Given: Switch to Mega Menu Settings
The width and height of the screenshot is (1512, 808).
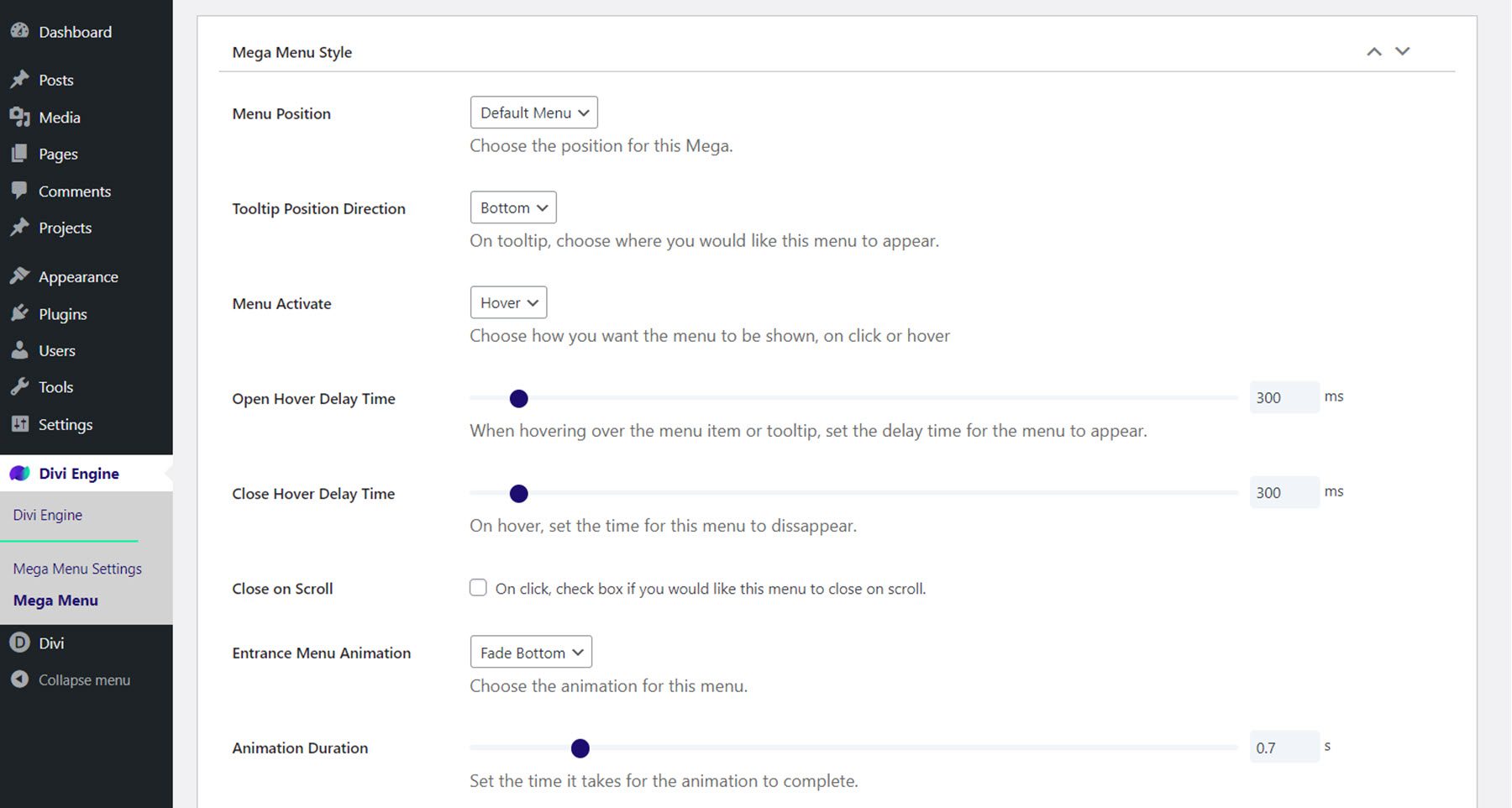Looking at the screenshot, I should (76, 569).
